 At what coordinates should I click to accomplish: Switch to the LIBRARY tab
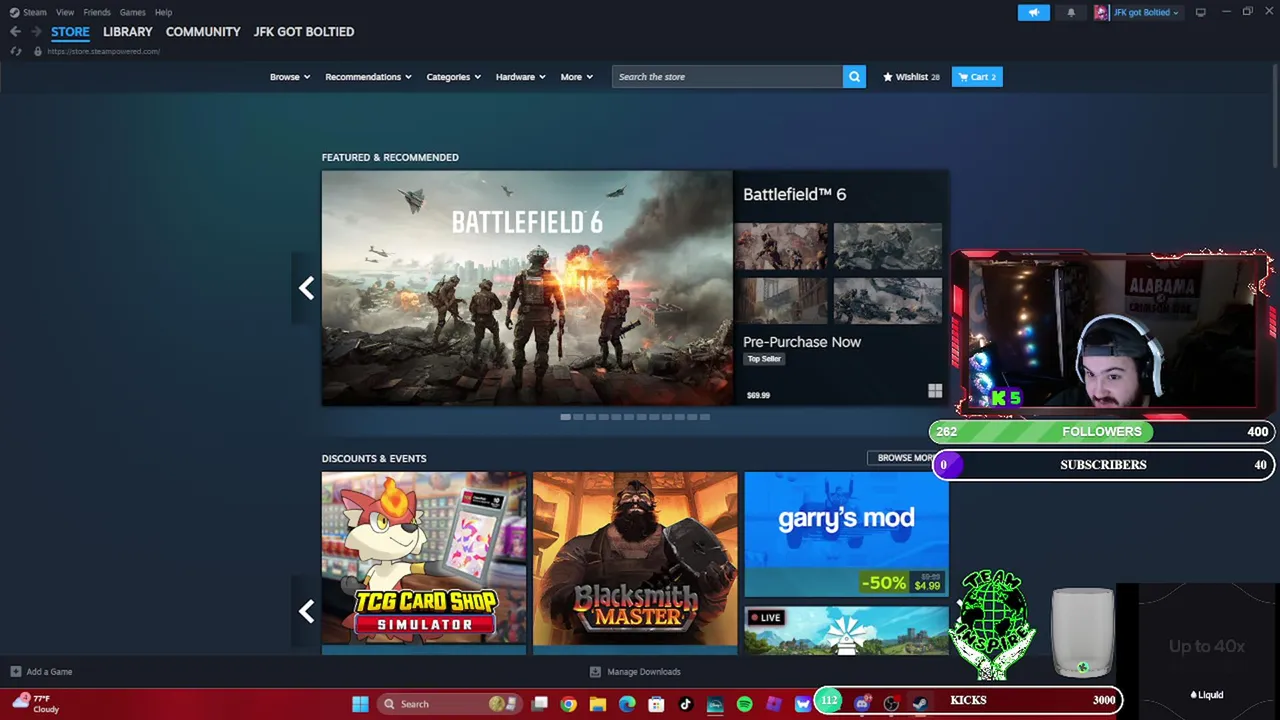(x=128, y=32)
